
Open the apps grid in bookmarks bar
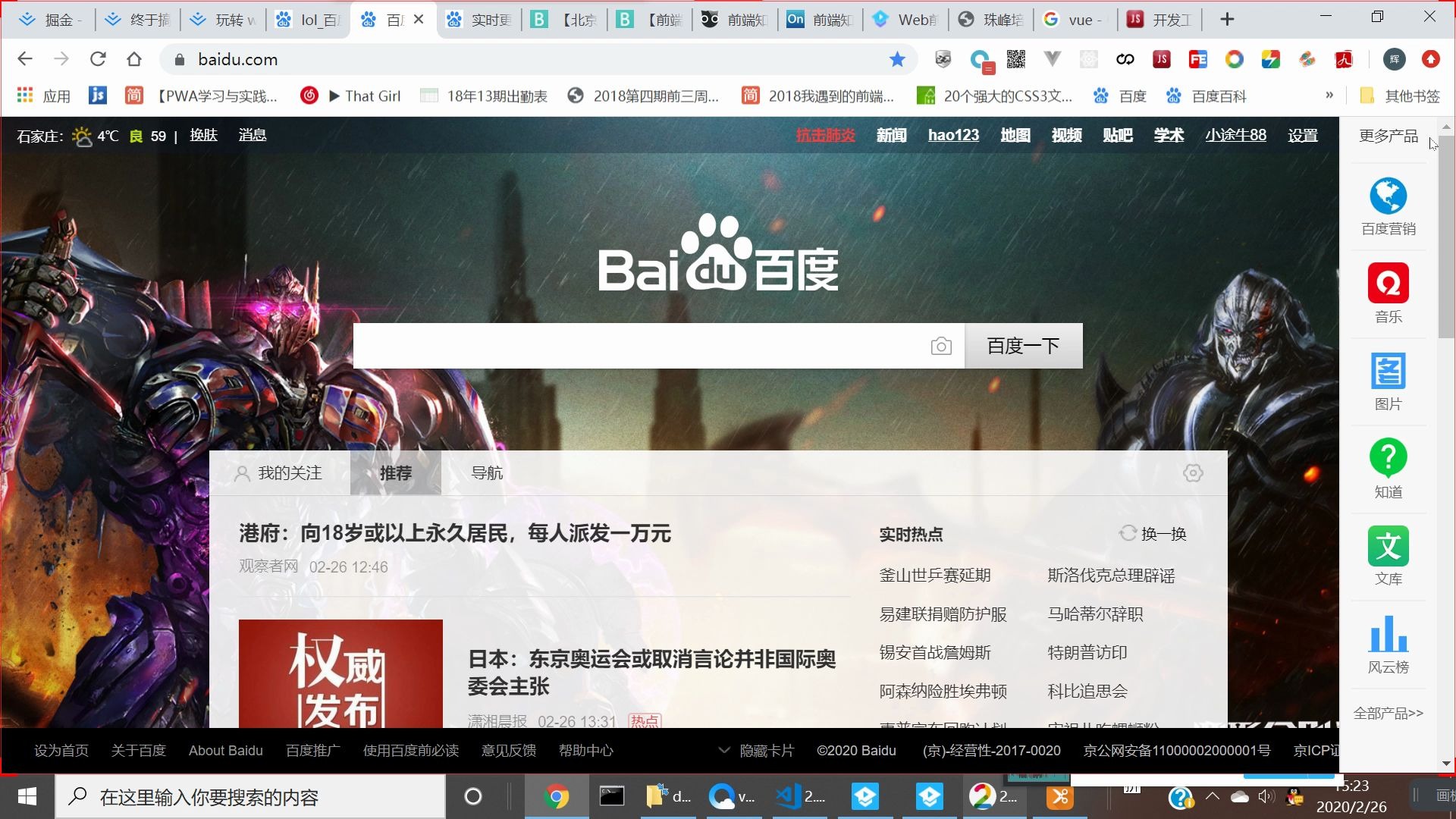25,96
